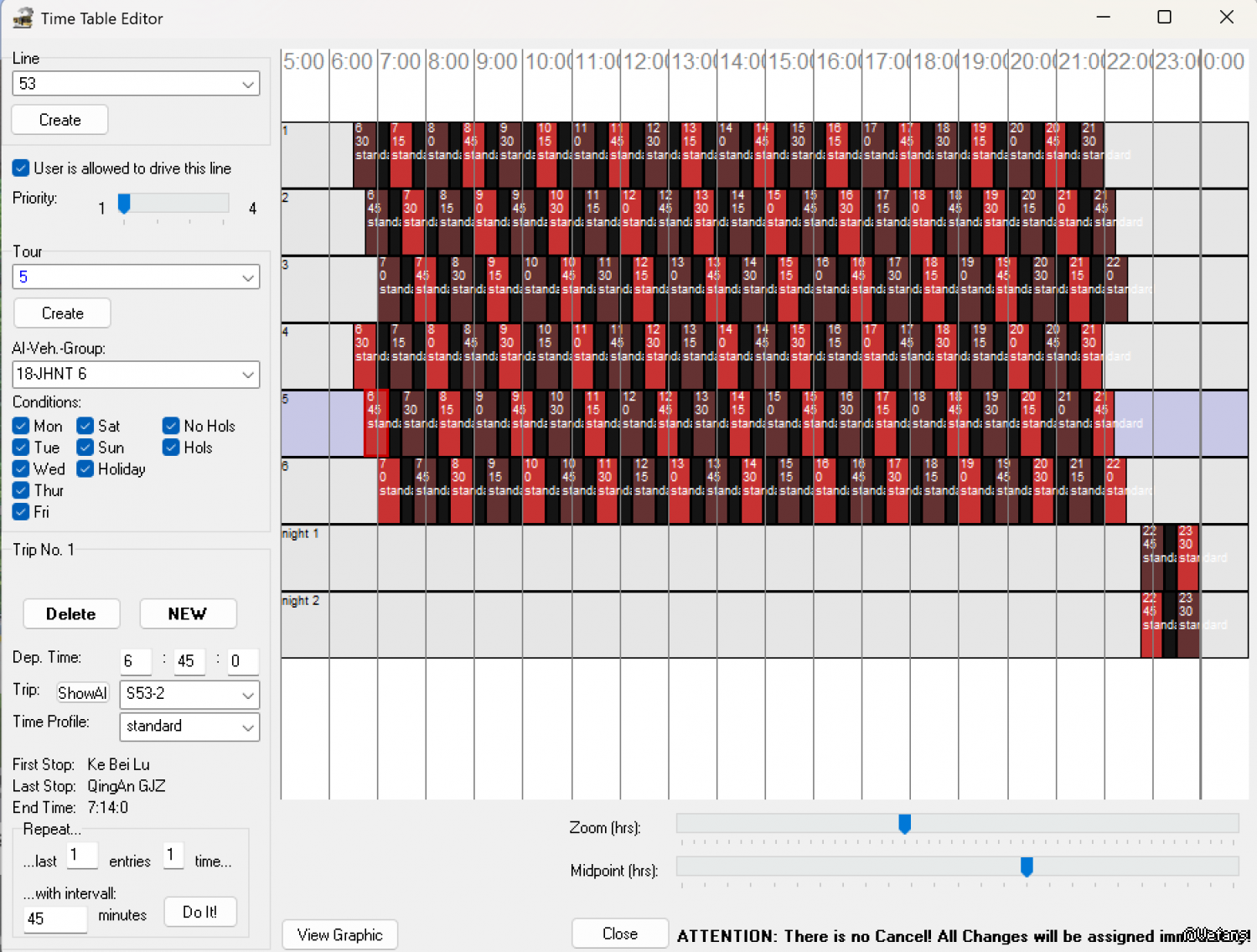The height and width of the screenshot is (952, 1257).
Task: Select the 23:30 trip in night 2 row
Action: [x=1188, y=624]
